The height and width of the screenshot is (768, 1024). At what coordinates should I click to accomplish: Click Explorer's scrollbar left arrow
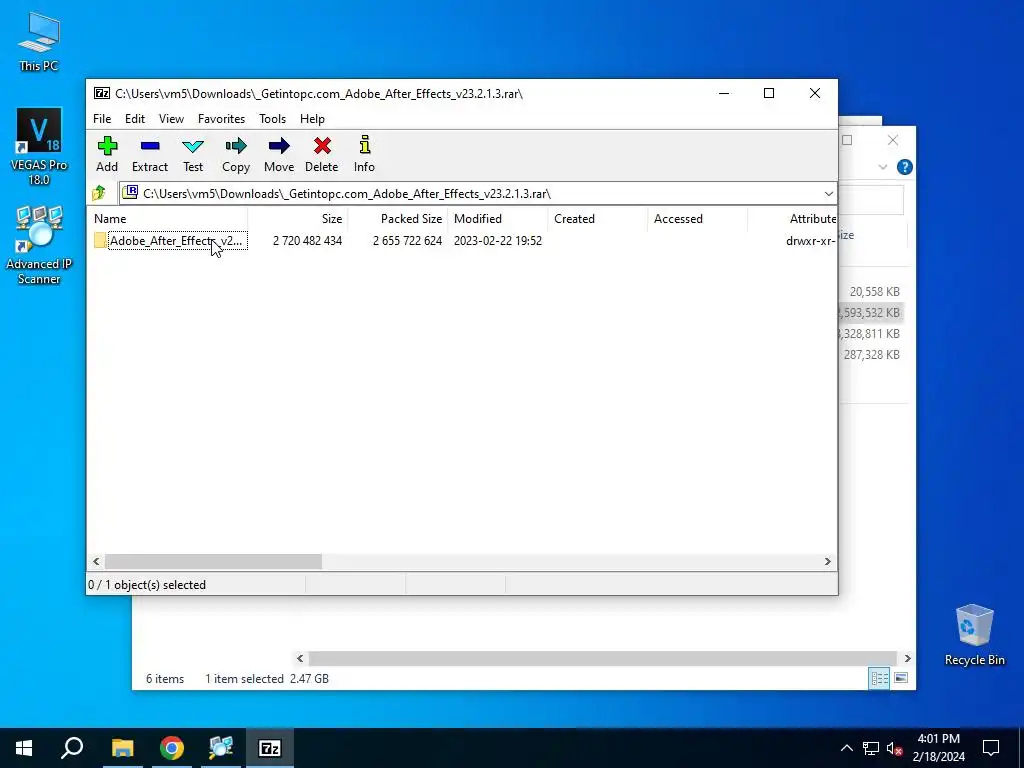(300, 658)
